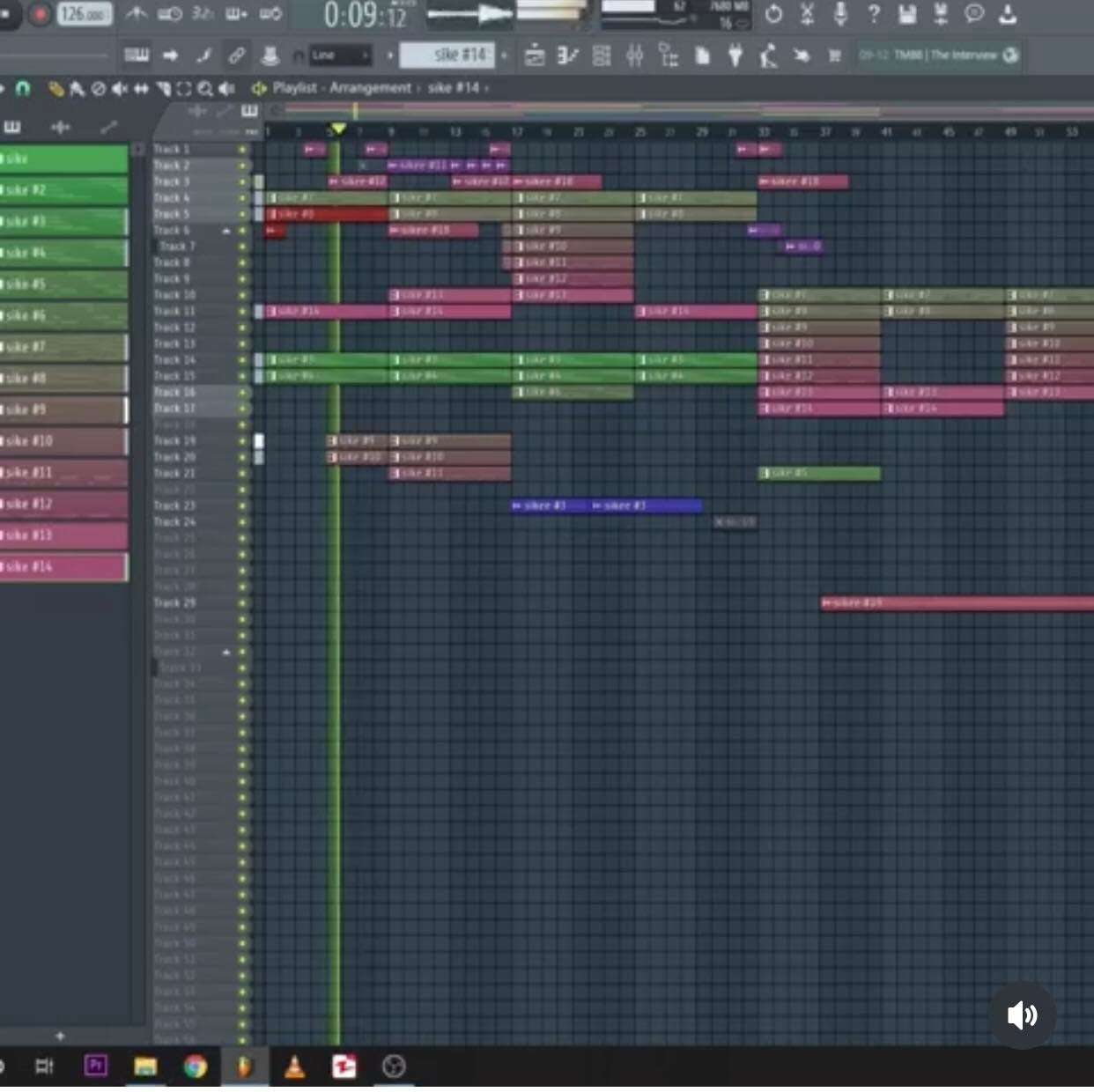Click the 0:09:12 time display
This screenshot has width=1094, height=1092.
coord(365,15)
